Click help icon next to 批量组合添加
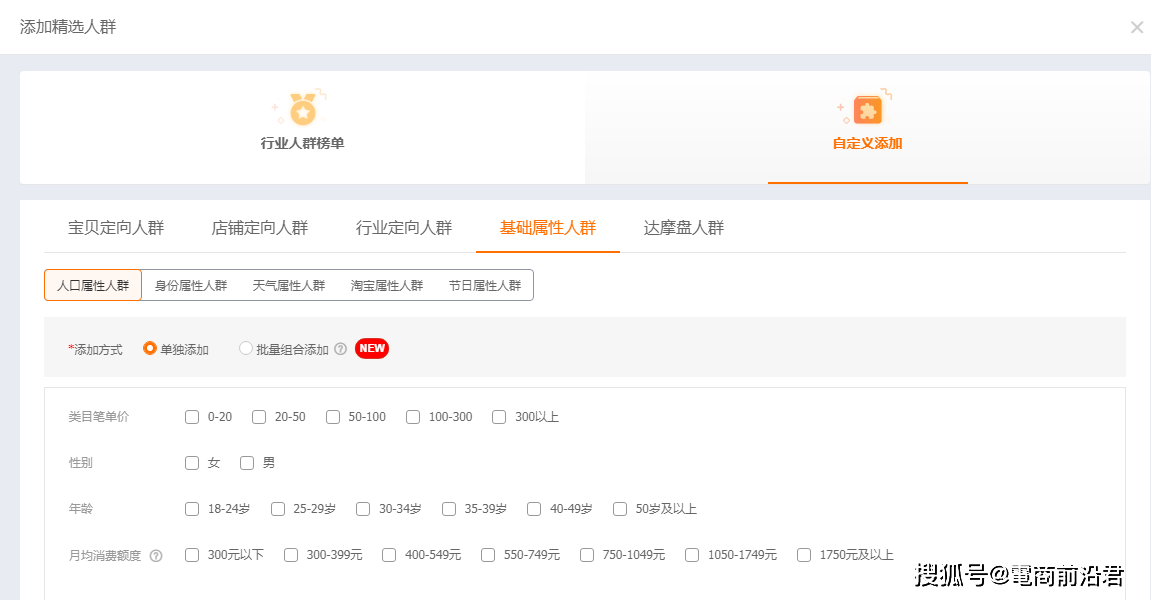The height and width of the screenshot is (600, 1151). [341, 349]
